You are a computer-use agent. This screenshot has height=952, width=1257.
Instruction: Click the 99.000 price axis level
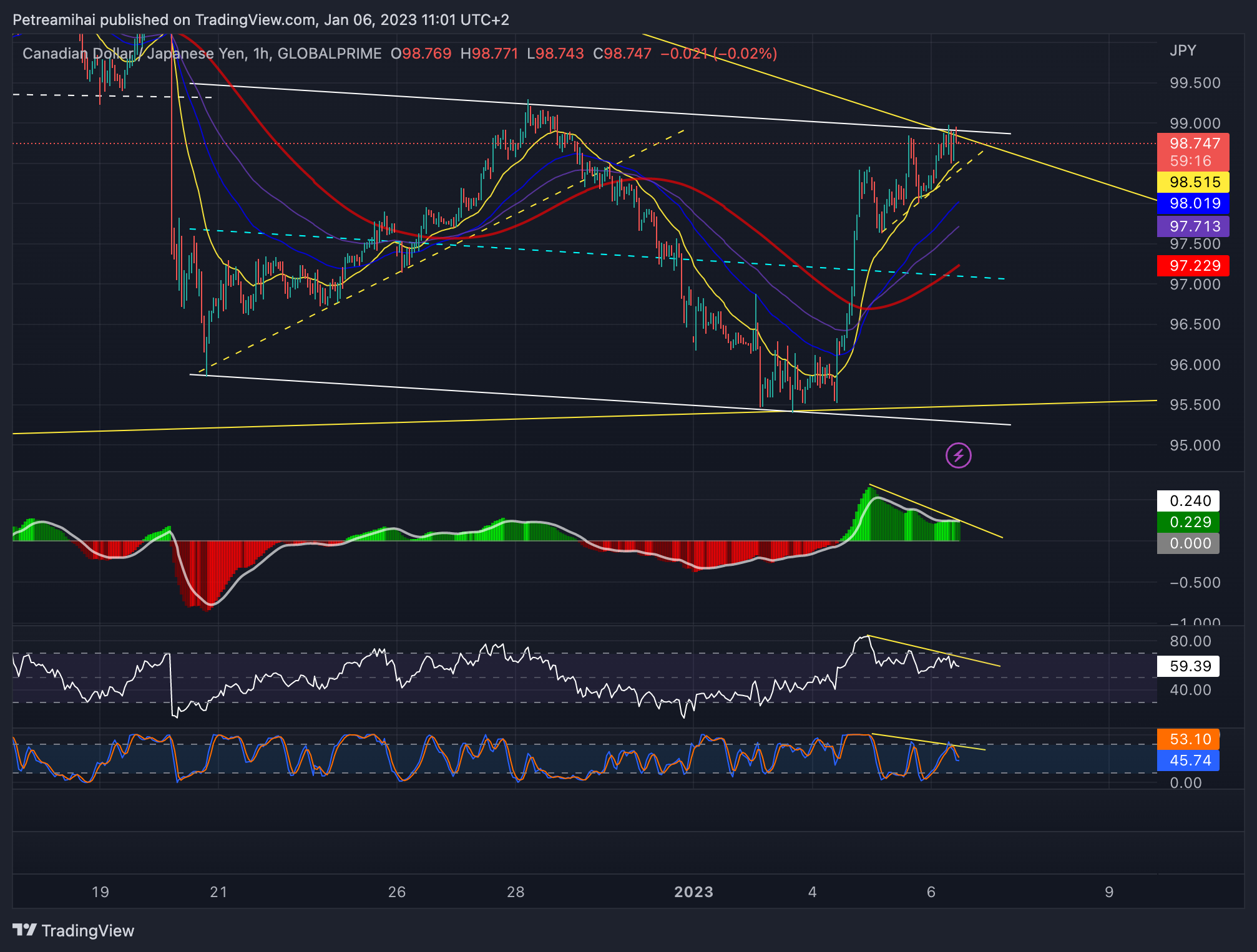tap(1195, 124)
